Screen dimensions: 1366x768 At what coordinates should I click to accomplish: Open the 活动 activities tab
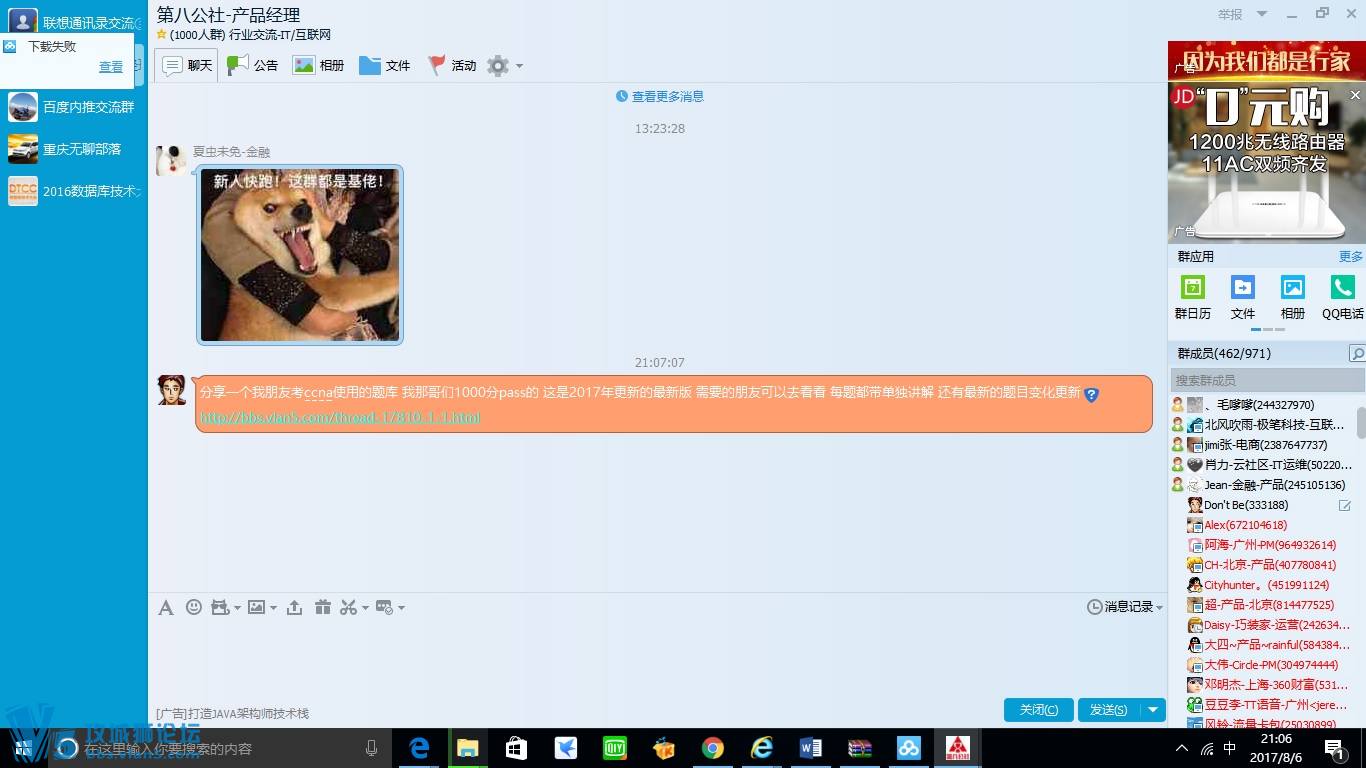pyautogui.click(x=452, y=66)
